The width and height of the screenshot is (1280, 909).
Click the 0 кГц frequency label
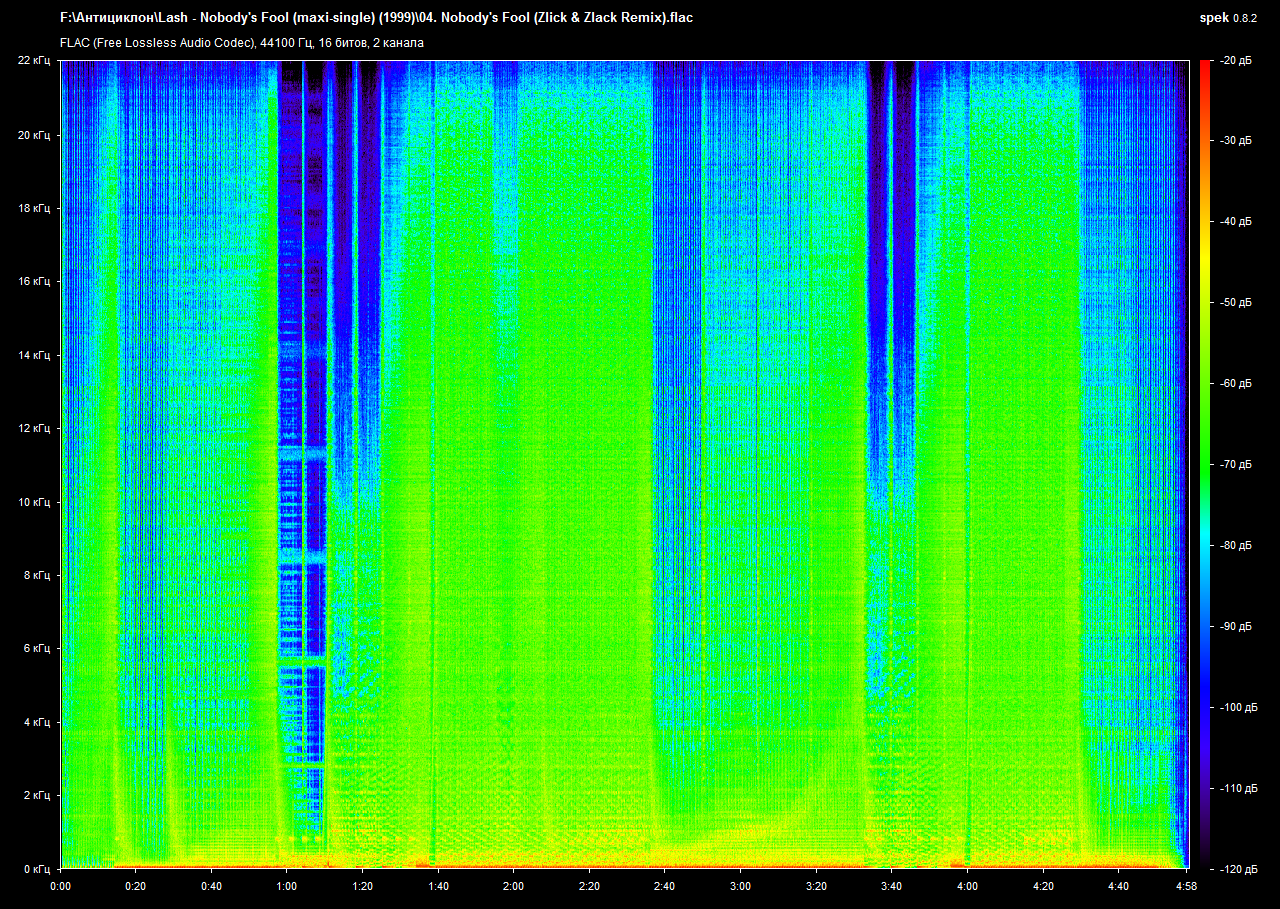[36, 869]
